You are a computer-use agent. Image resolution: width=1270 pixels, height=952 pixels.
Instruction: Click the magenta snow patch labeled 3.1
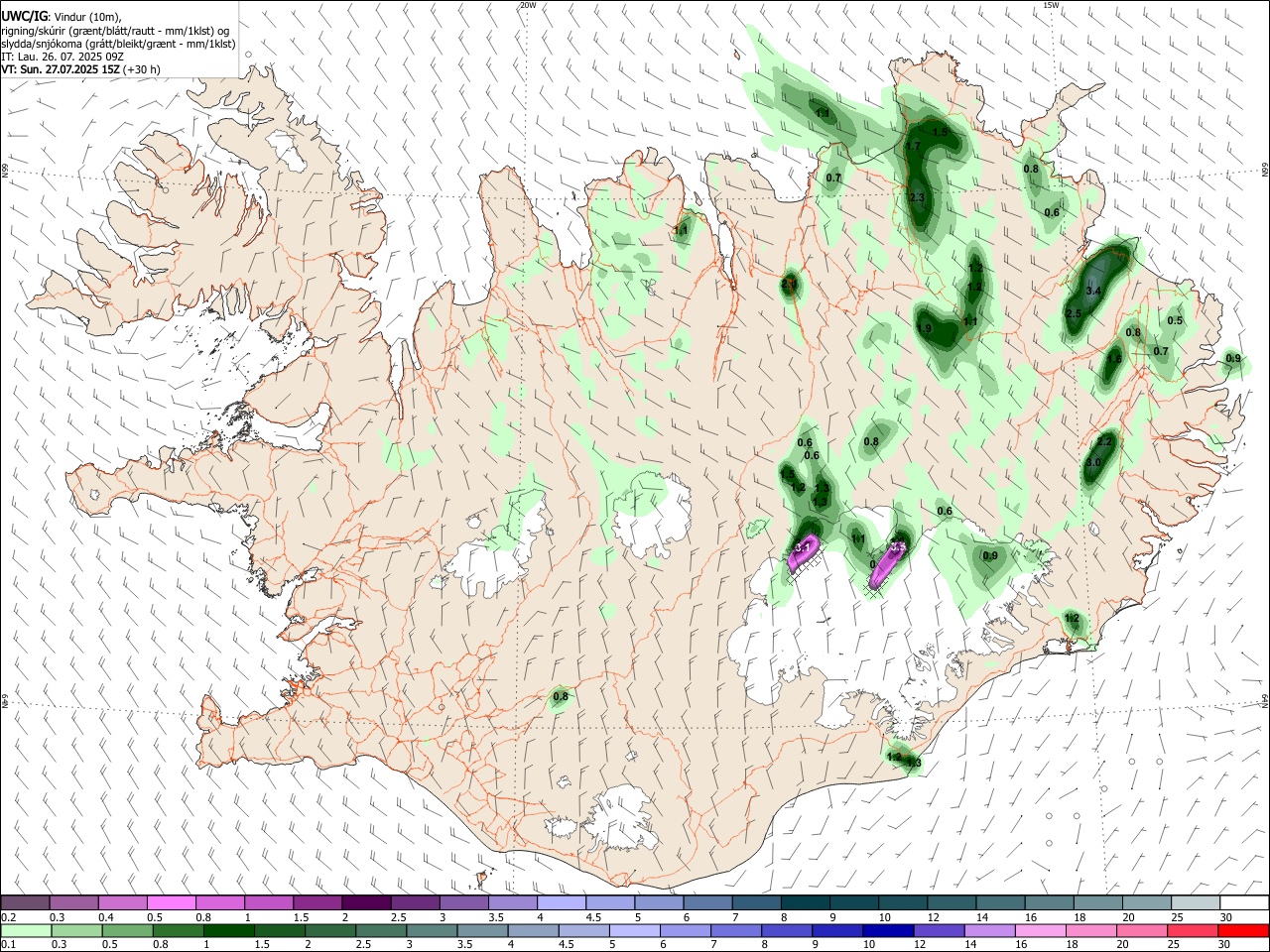point(803,555)
